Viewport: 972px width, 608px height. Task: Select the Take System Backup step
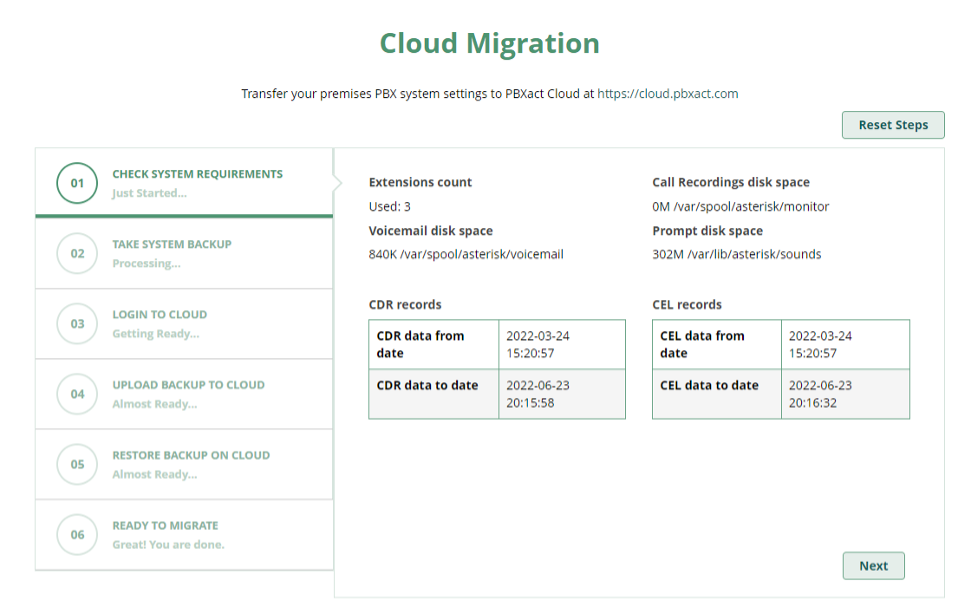click(x=184, y=253)
